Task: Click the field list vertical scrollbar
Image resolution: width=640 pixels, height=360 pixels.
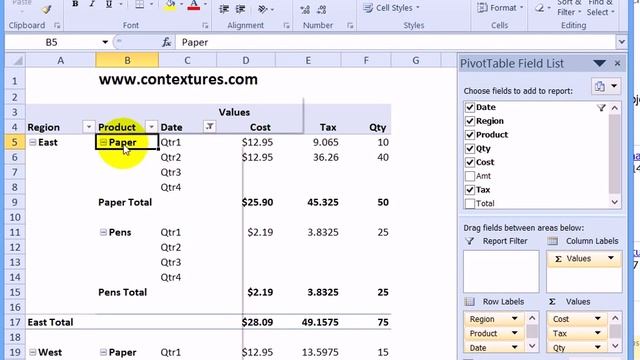Action: pyautogui.click(x=615, y=155)
